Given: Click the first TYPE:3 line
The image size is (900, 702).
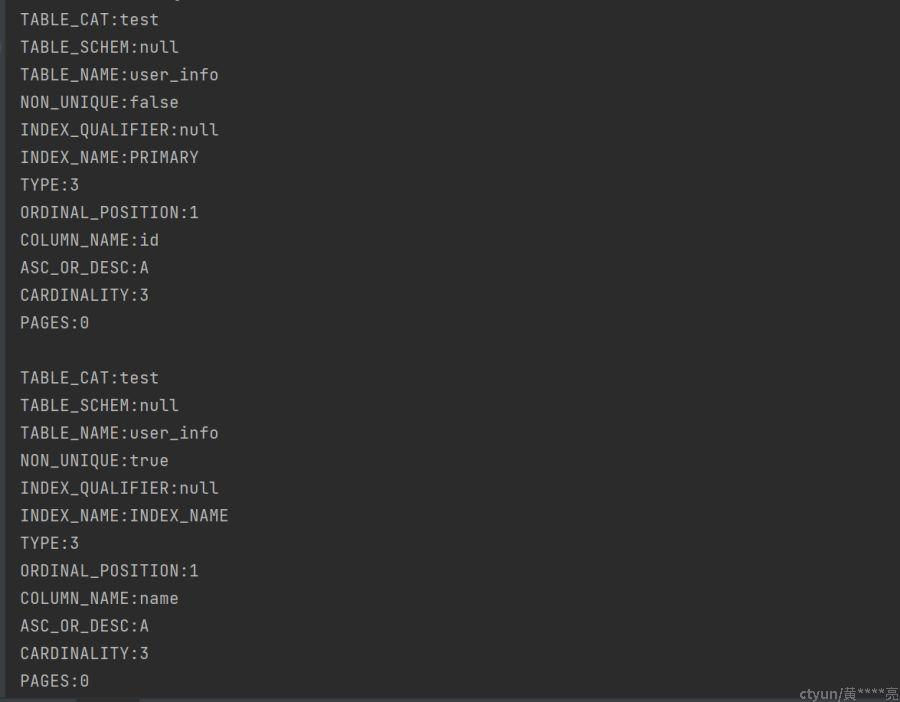Looking at the screenshot, I should (x=50, y=185).
